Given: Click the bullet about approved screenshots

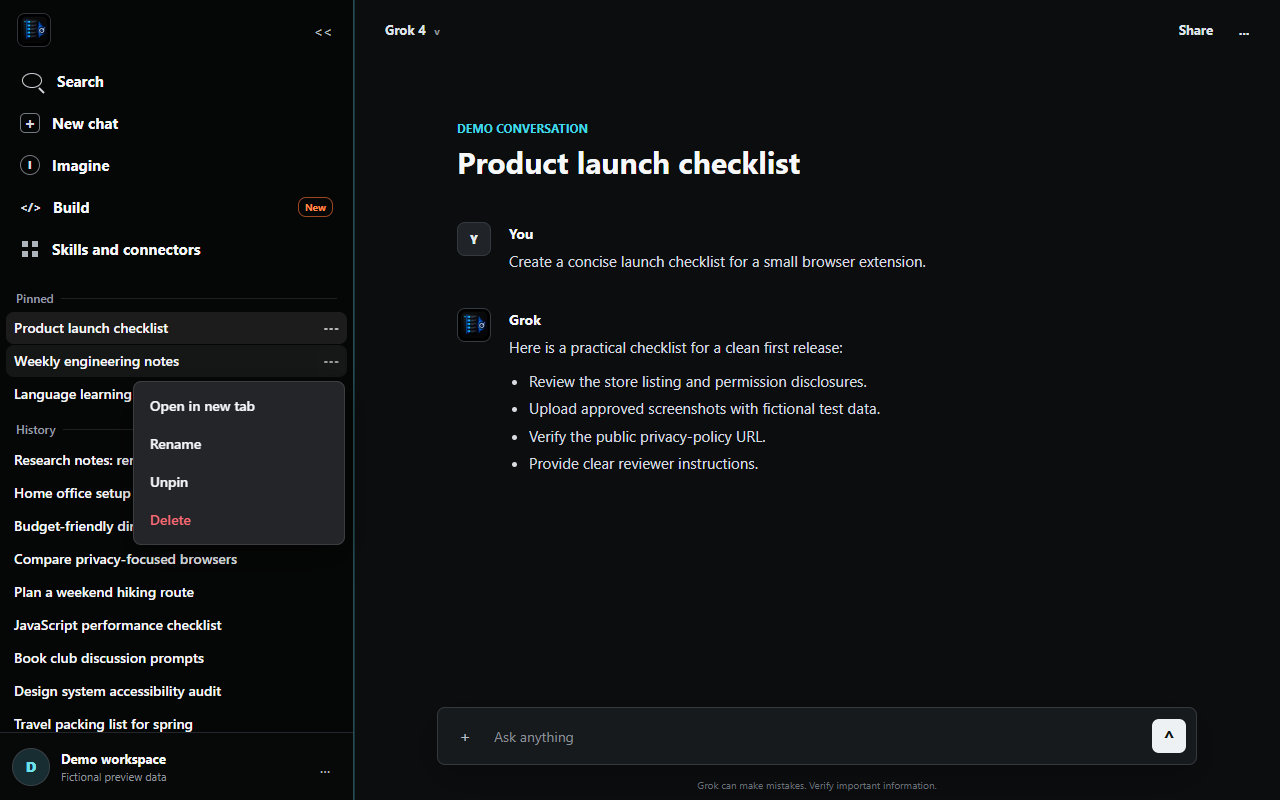Looking at the screenshot, I should [704, 408].
